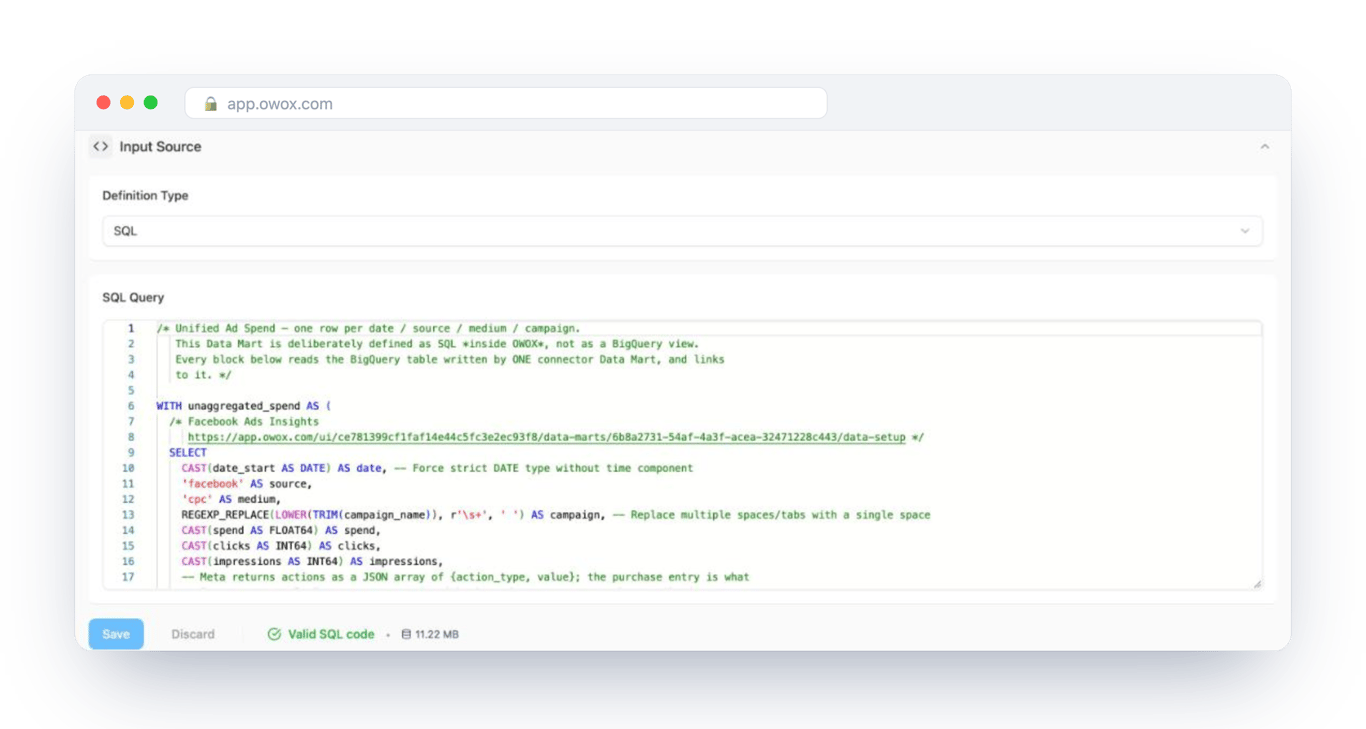Click the CAST(impressions AS INT64) line
The image size is (1366, 729).
pos(311,561)
